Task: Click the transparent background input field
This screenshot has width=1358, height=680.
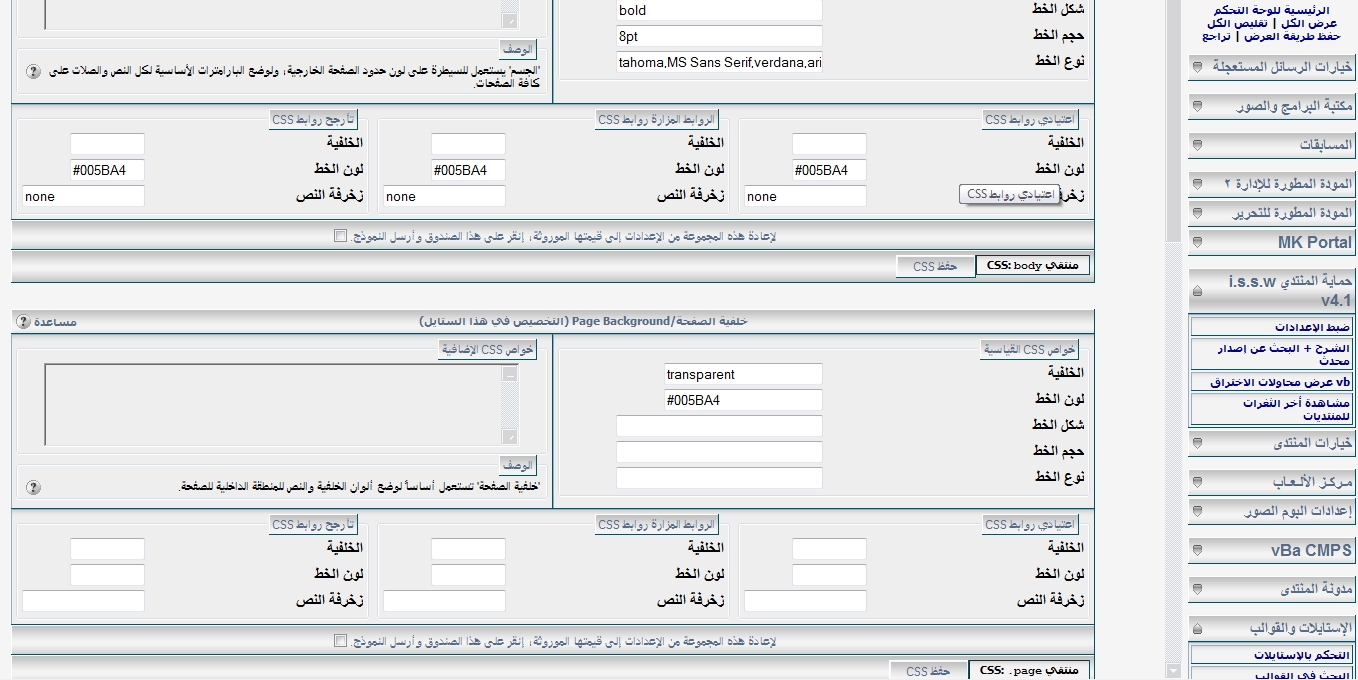Action: [742, 375]
